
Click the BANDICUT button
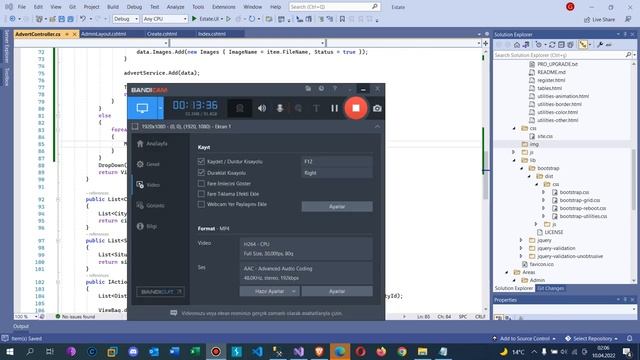coord(160,292)
